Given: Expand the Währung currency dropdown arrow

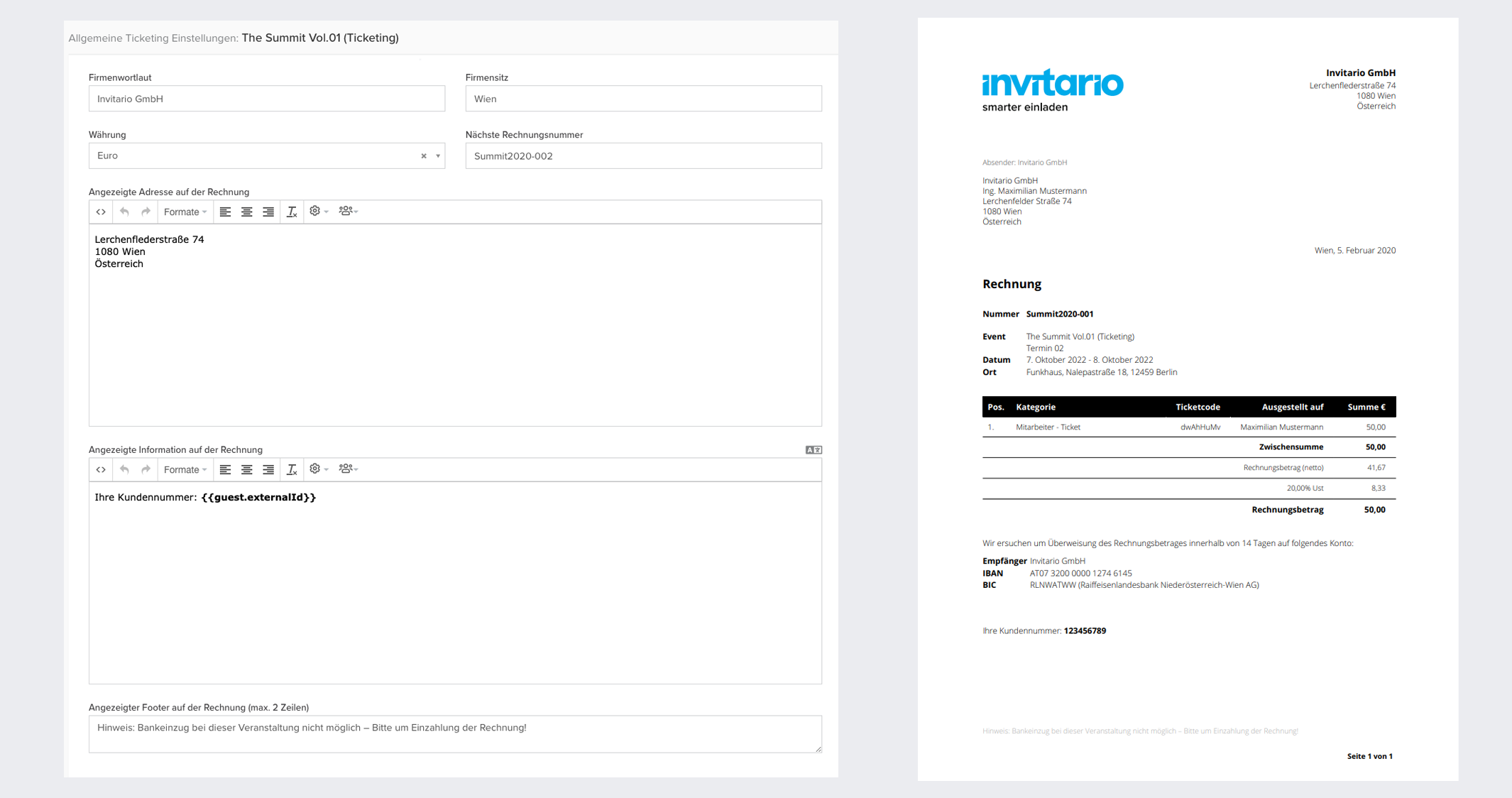Looking at the screenshot, I should pyautogui.click(x=438, y=156).
